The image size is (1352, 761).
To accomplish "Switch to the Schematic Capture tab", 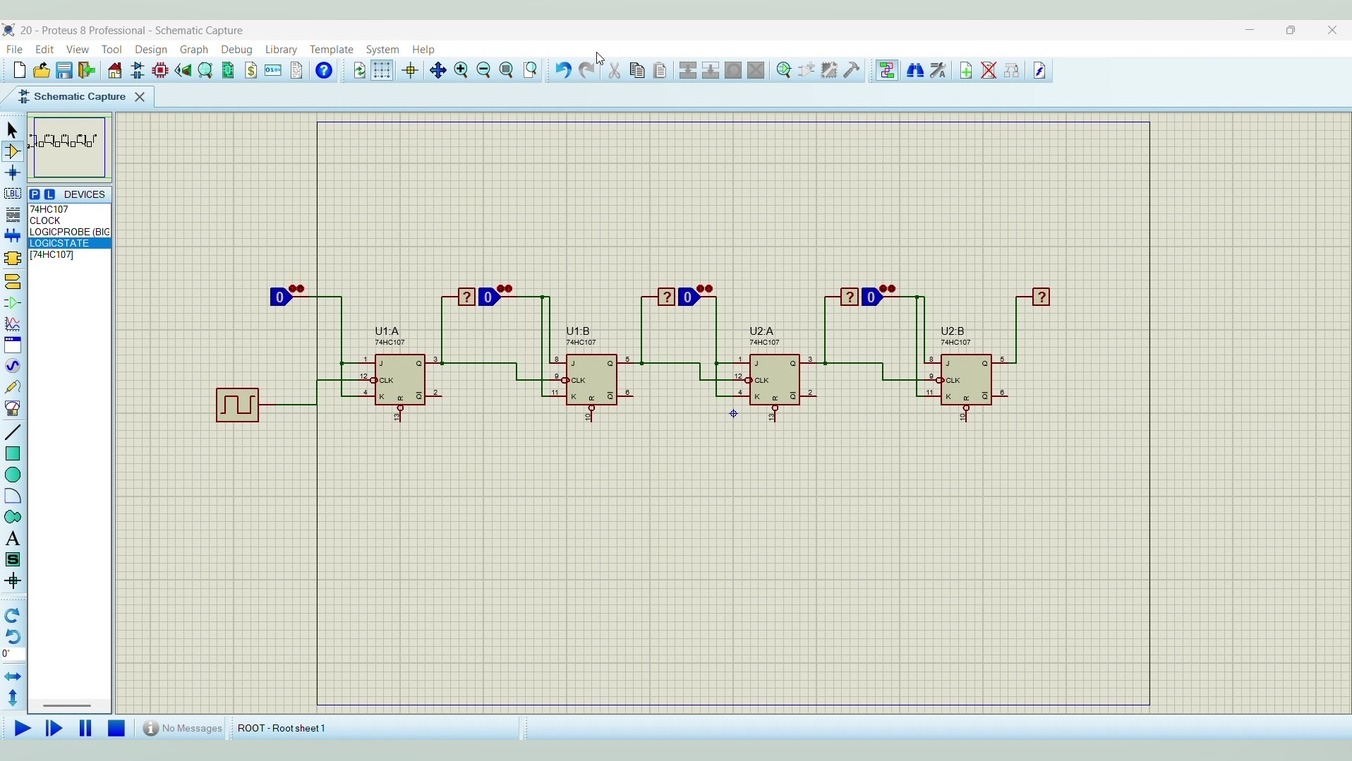I will [x=79, y=97].
